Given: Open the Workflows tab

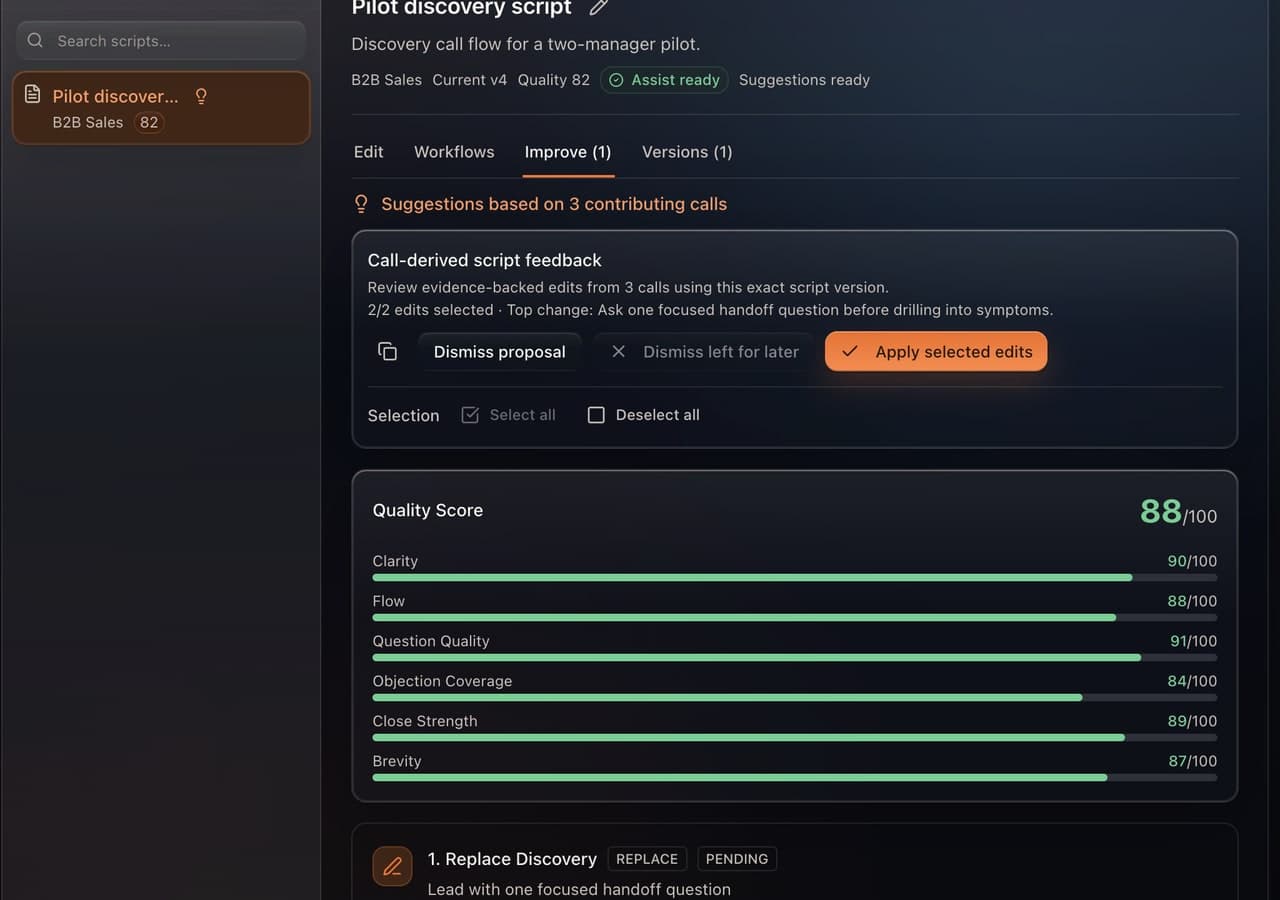Looking at the screenshot, I should pyautogui.click(x=454, y=152).
